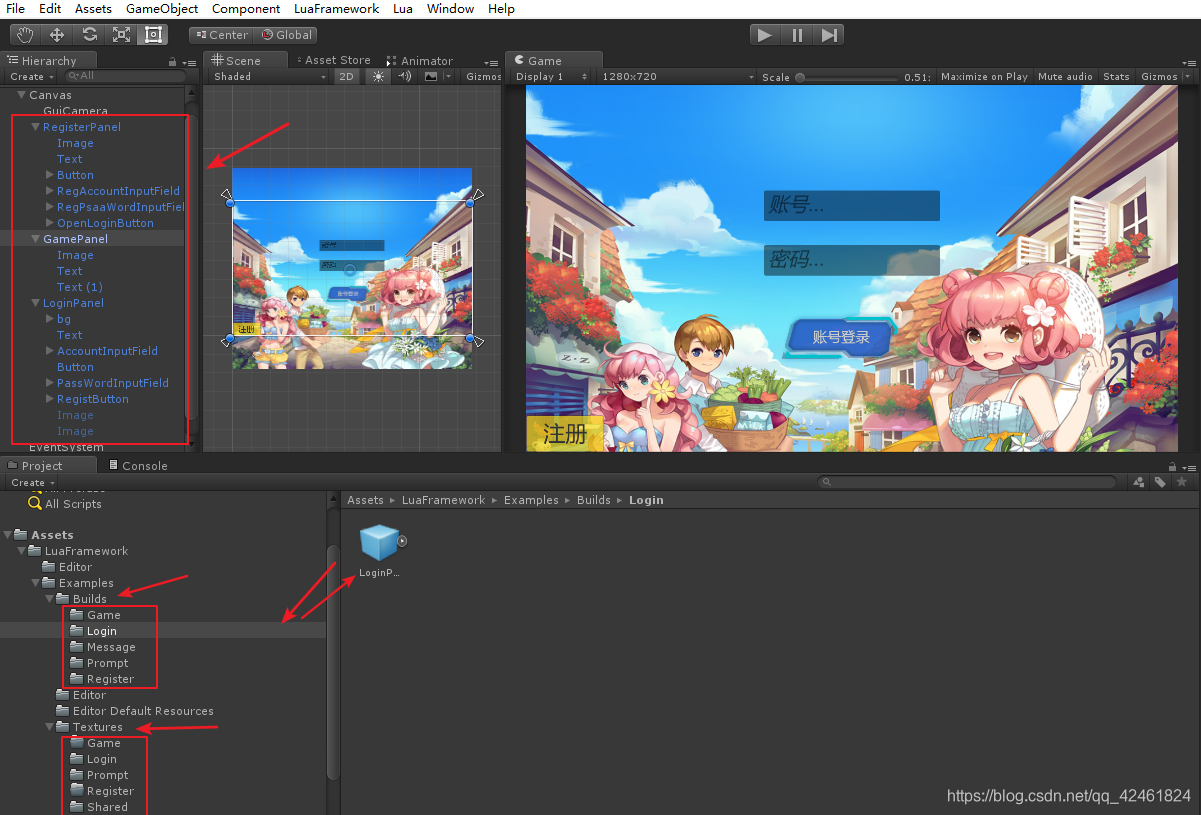This screenshot has height=815, width=1201.
Task: Select the Rotate tool
Action: (x=89, y=35)
